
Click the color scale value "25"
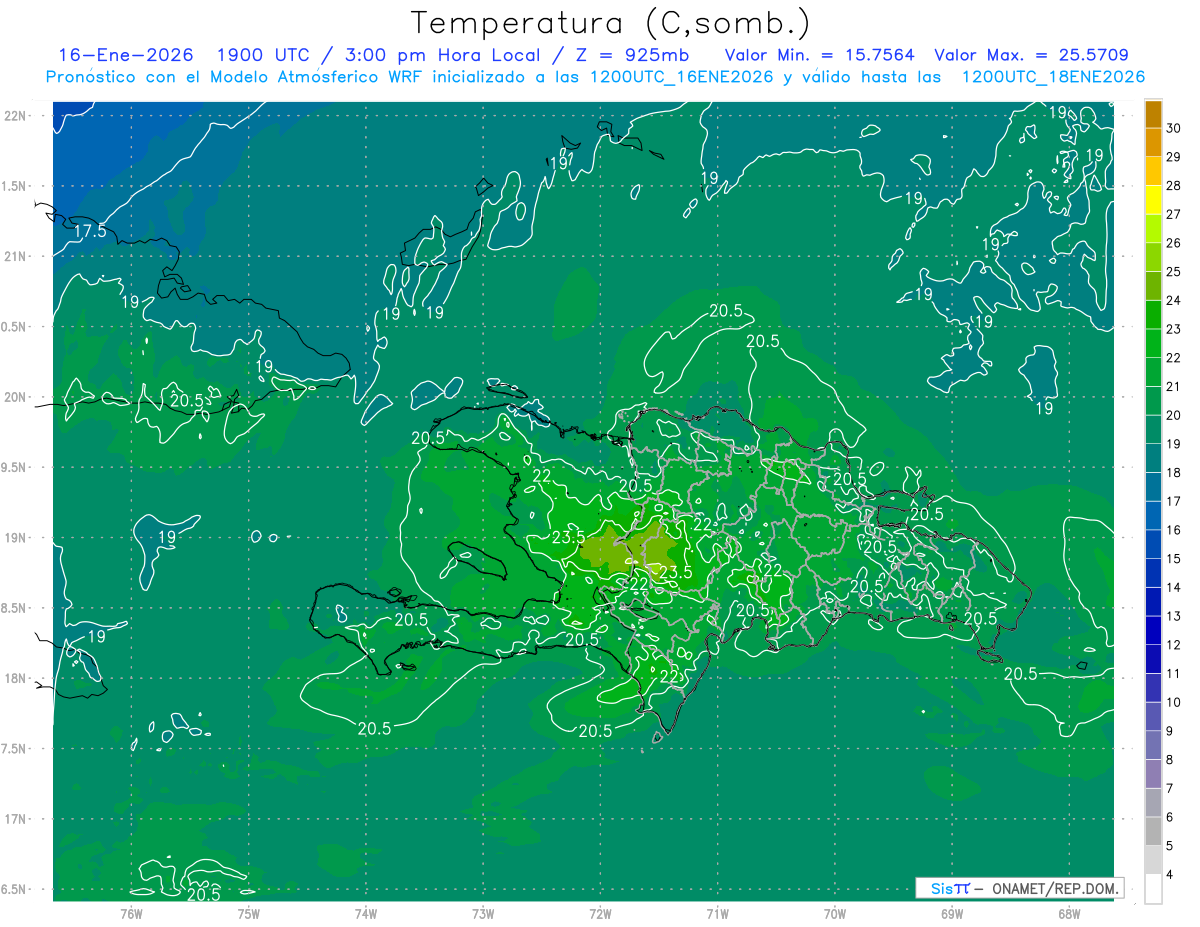coord(1173,272)
